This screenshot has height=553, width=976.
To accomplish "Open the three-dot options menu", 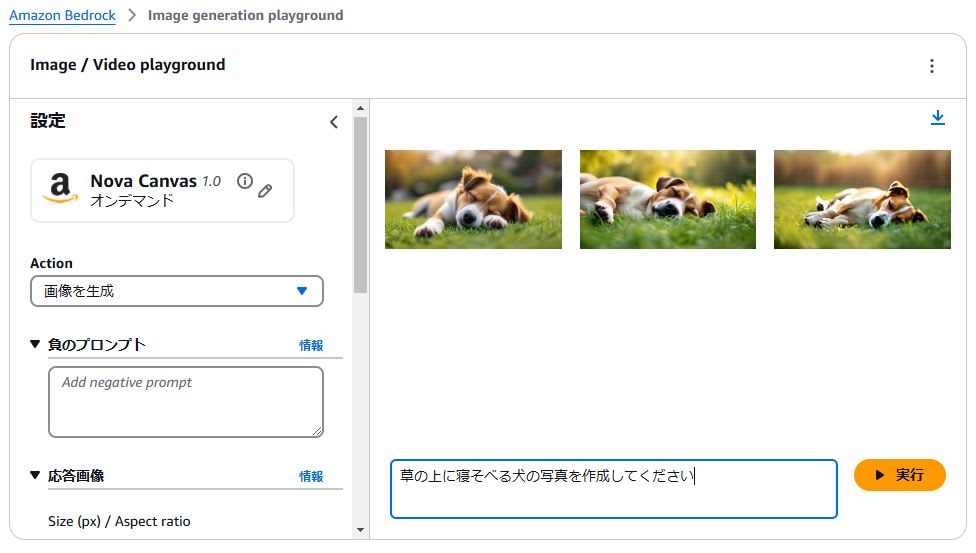I will coord(931,66).
